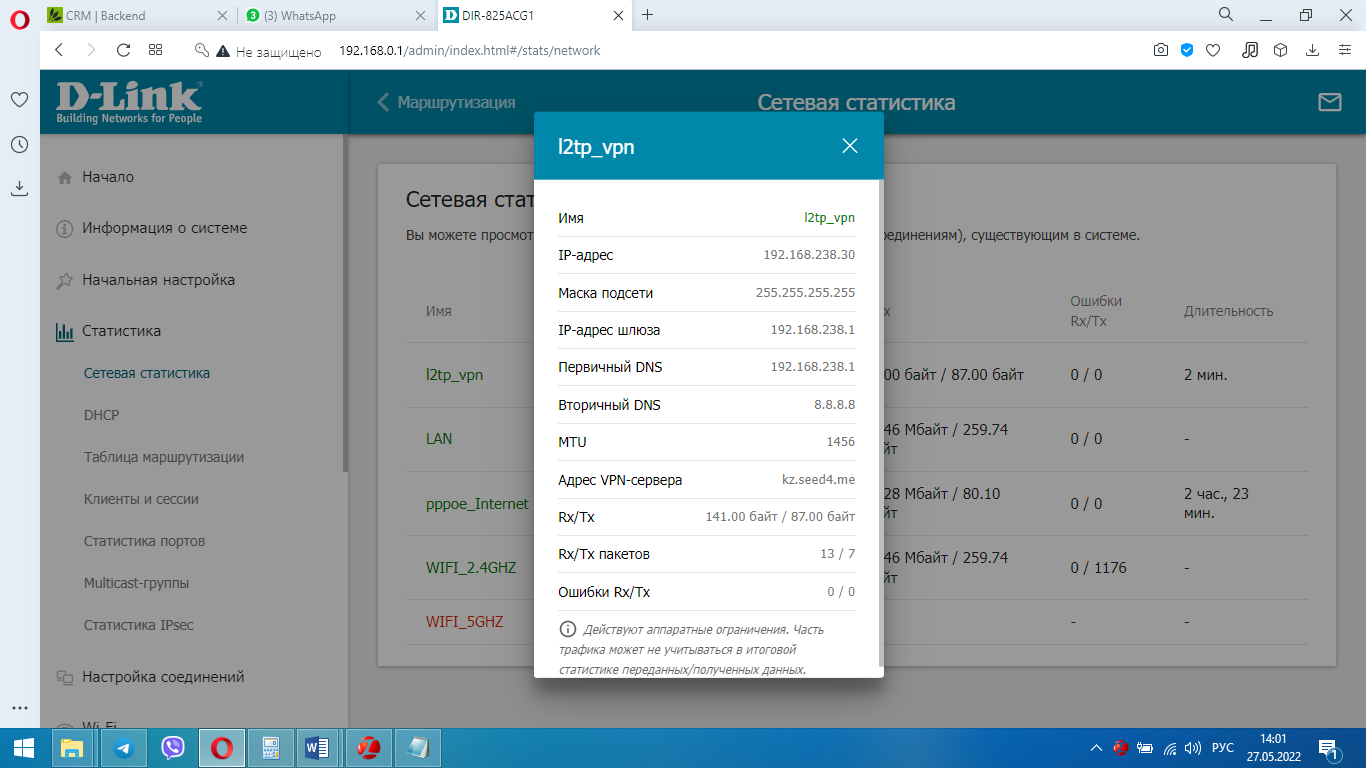1366x768 pixels.
Task: Click the Не защищено security warning
Action: coord(267,51)
